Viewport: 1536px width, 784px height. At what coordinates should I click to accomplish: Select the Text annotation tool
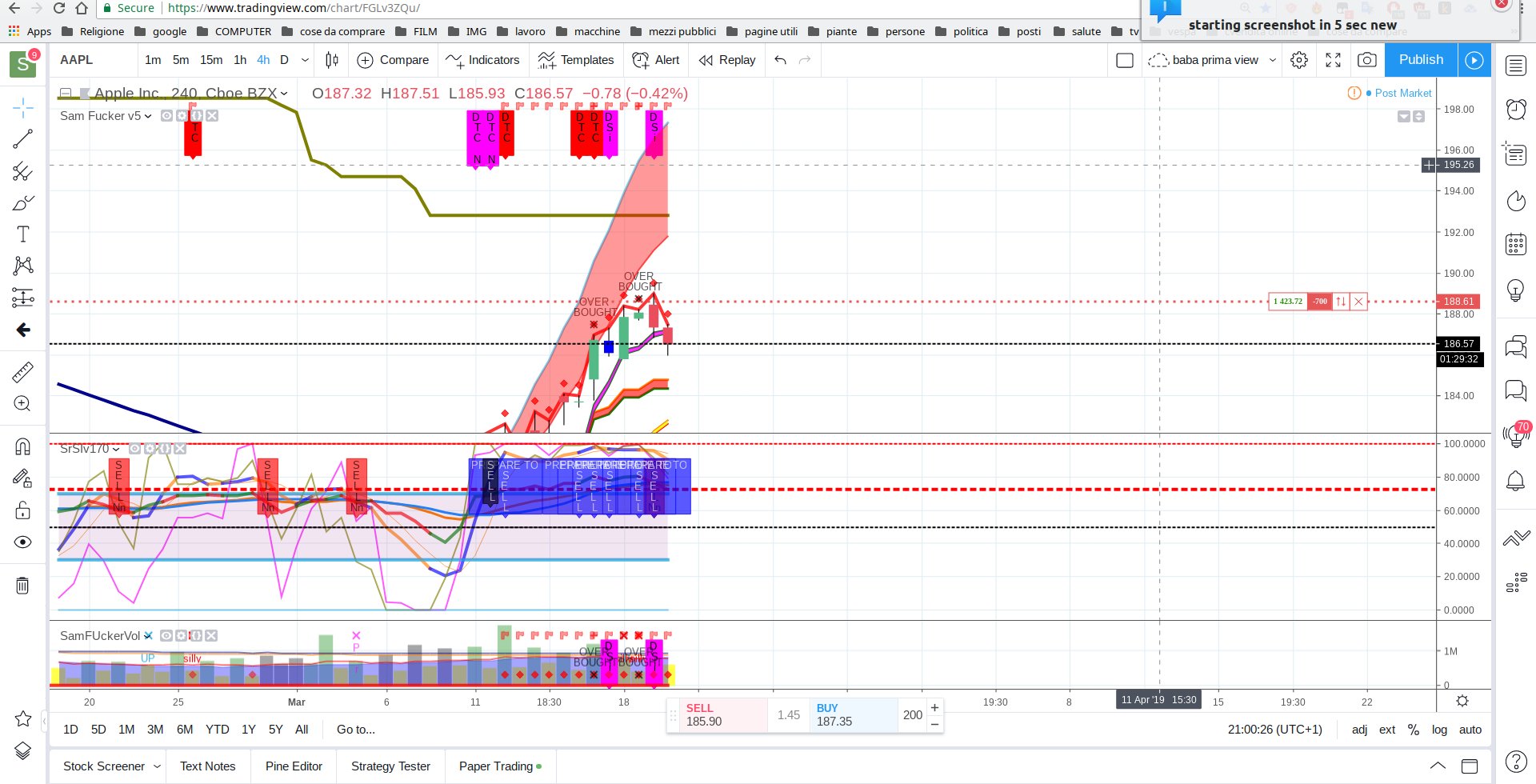[x=22, y=234]
